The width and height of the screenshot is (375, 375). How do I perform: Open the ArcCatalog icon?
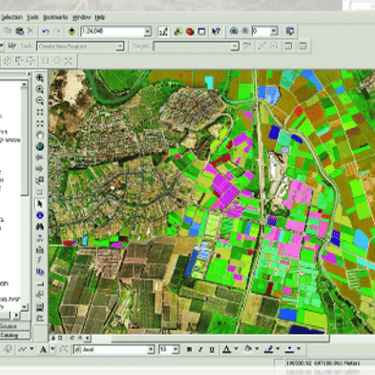click(x=178, y=32)
